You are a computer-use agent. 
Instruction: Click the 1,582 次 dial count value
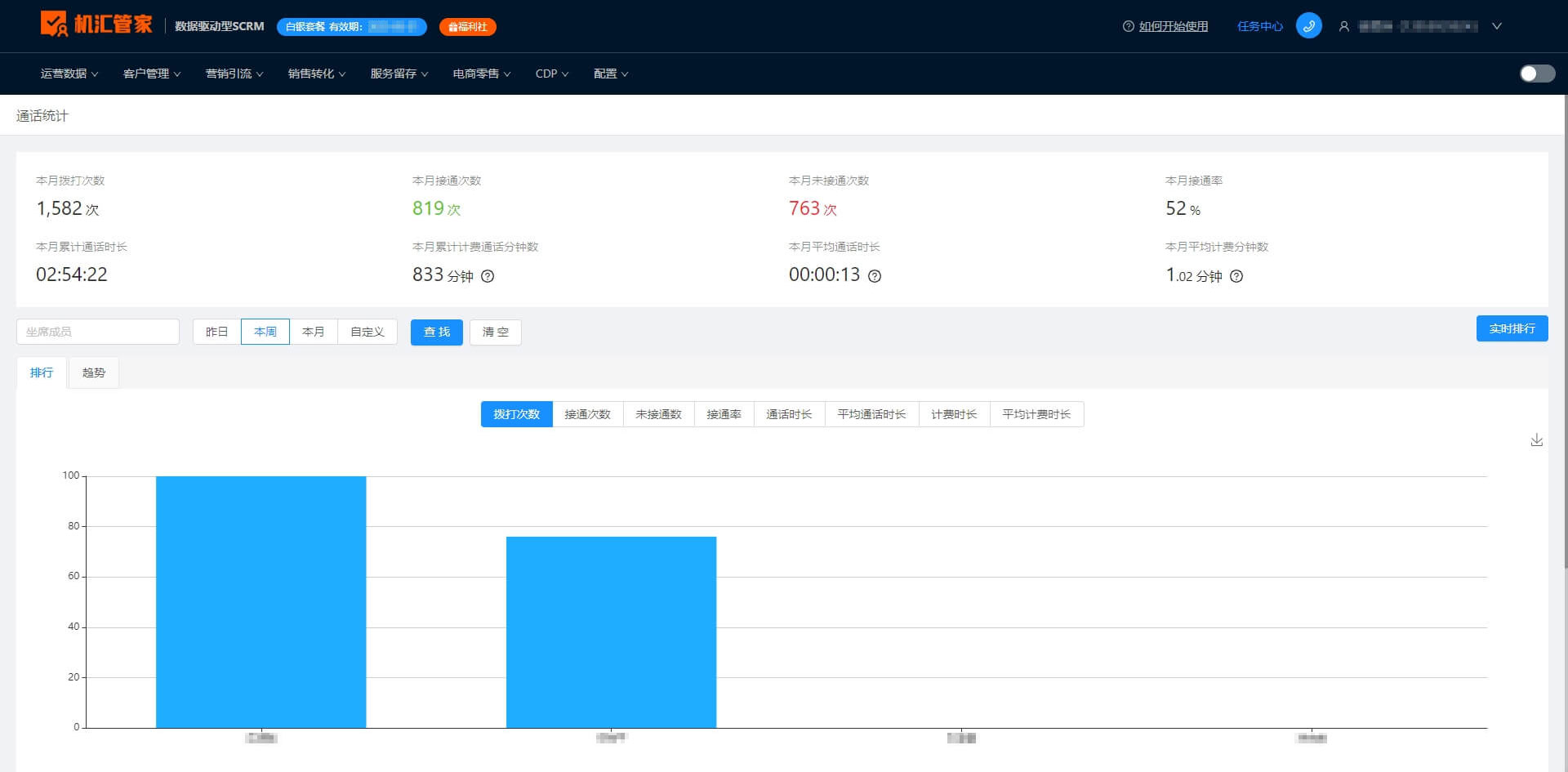point(68,209)
